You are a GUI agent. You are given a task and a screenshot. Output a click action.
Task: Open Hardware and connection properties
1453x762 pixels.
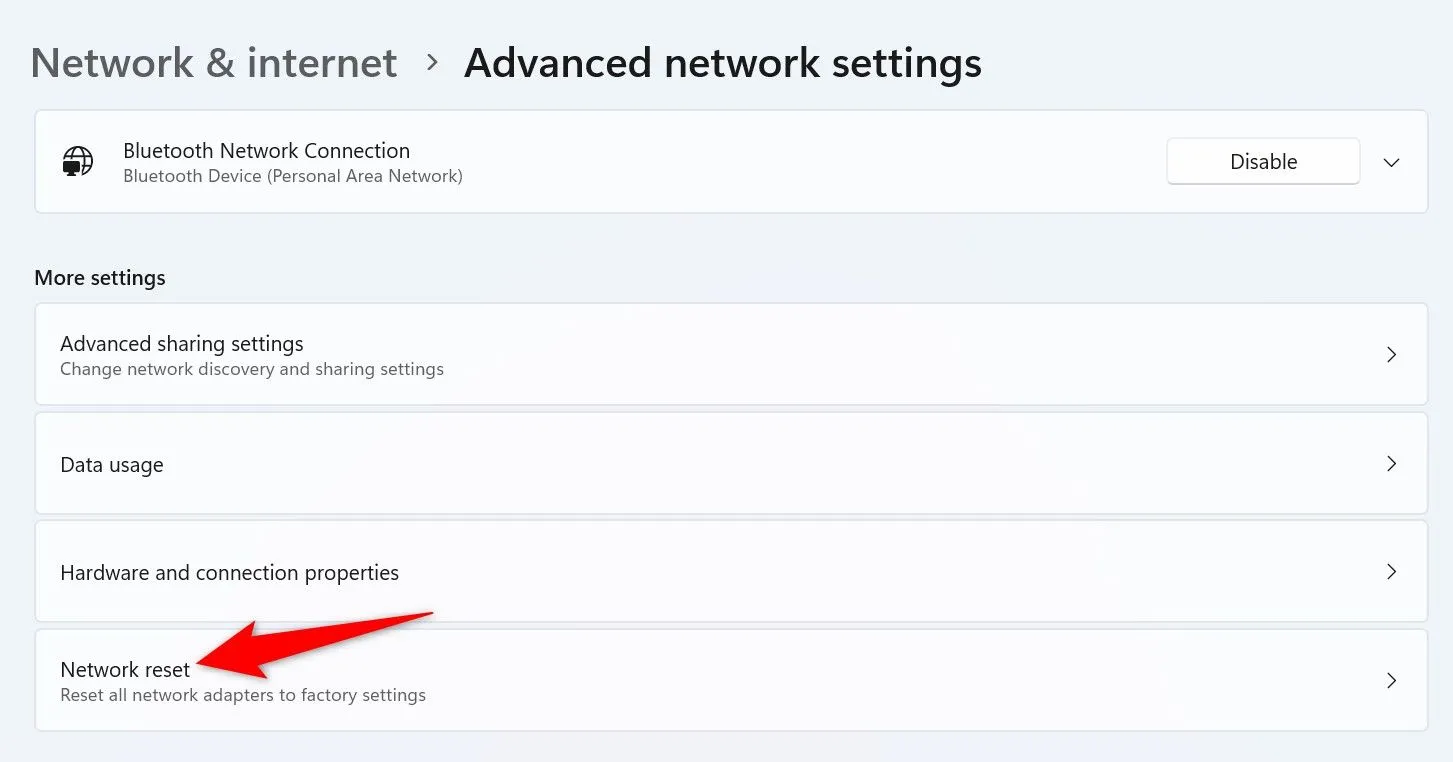[230, 573]
